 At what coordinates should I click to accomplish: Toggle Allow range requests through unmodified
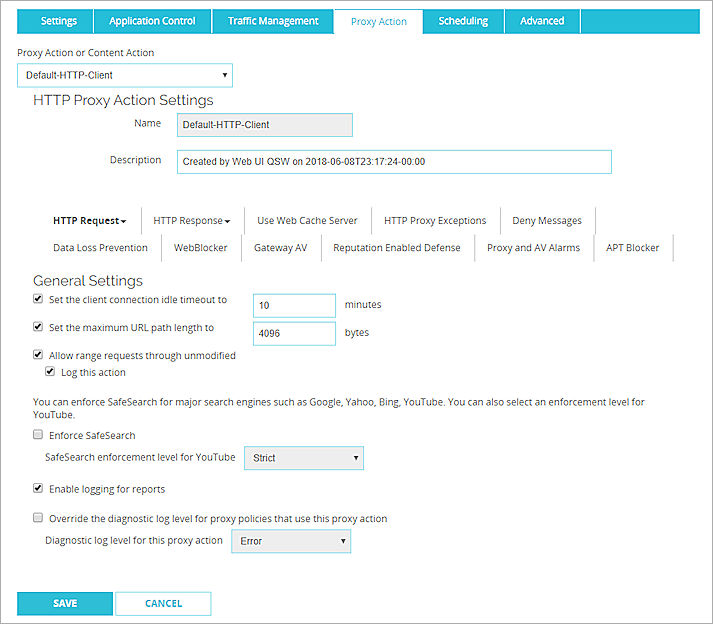pos(38,354)
